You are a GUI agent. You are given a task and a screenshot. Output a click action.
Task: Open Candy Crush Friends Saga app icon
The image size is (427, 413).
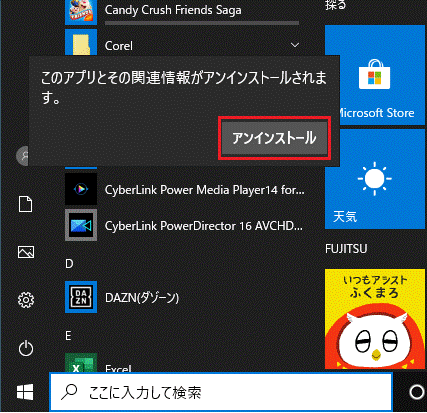[81, 12]
